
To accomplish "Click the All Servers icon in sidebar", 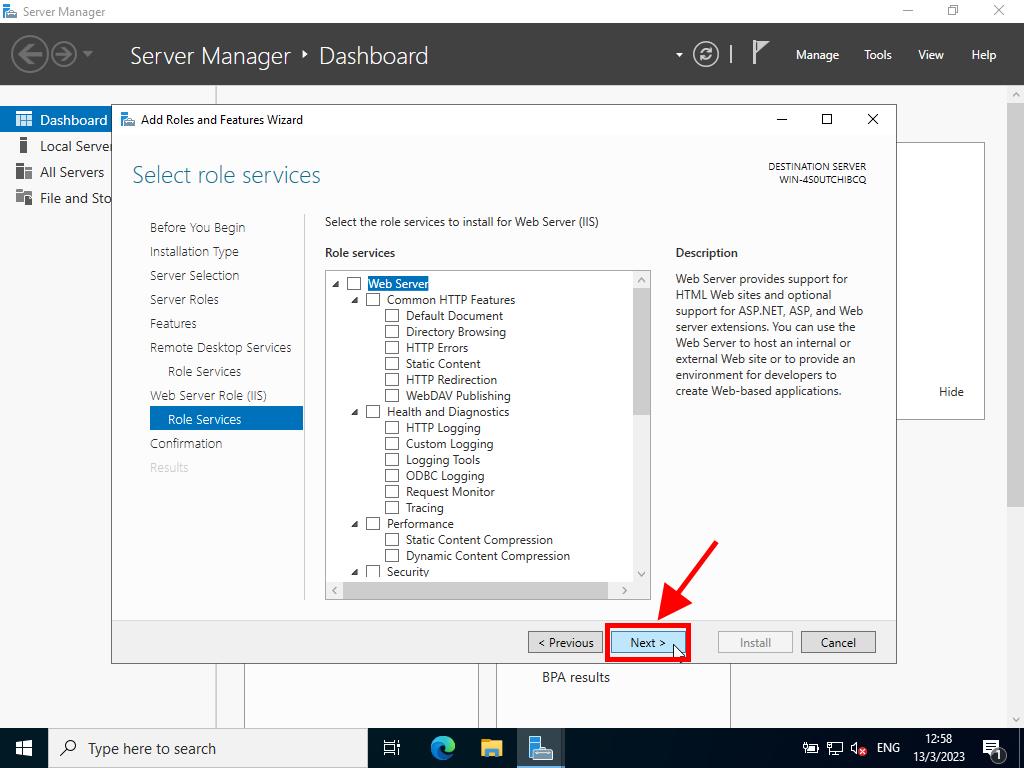I will click(x=24, y=171).
